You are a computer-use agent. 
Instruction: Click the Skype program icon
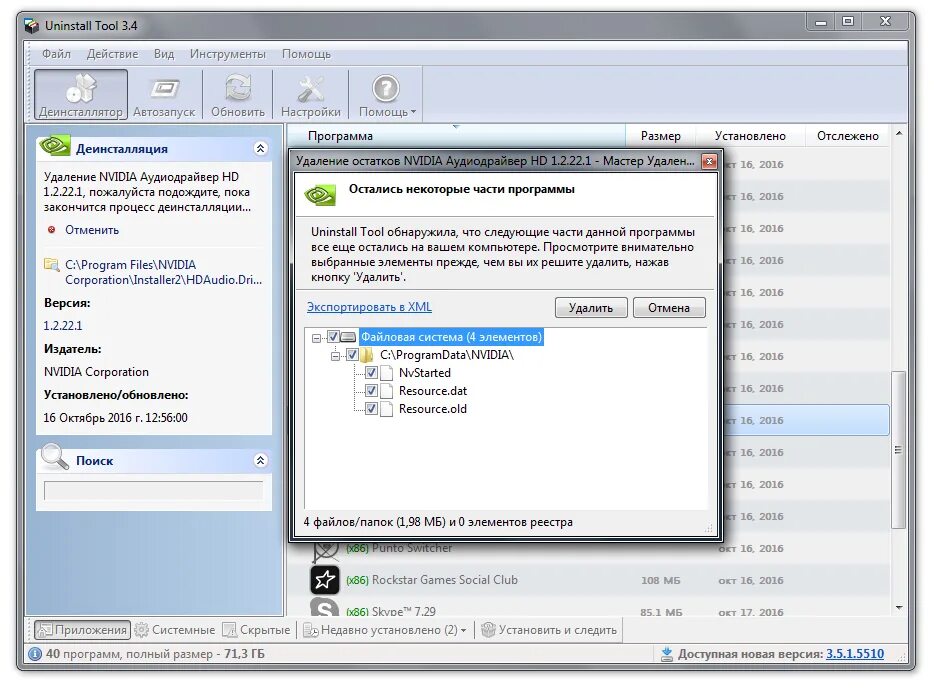pos(325,607)
